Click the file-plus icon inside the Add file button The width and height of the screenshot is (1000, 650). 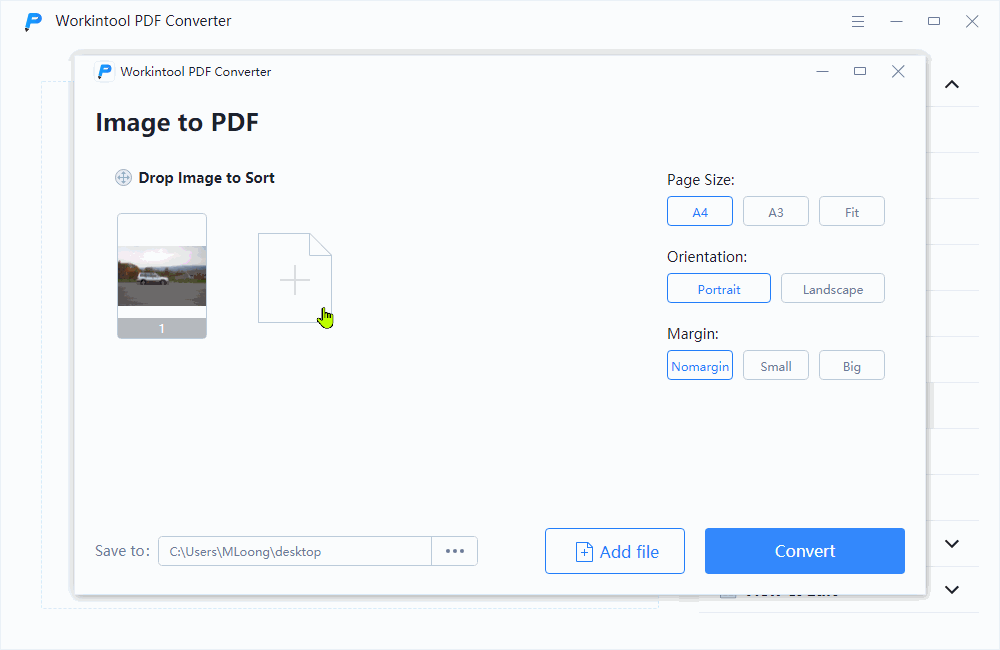coord(583,551)
